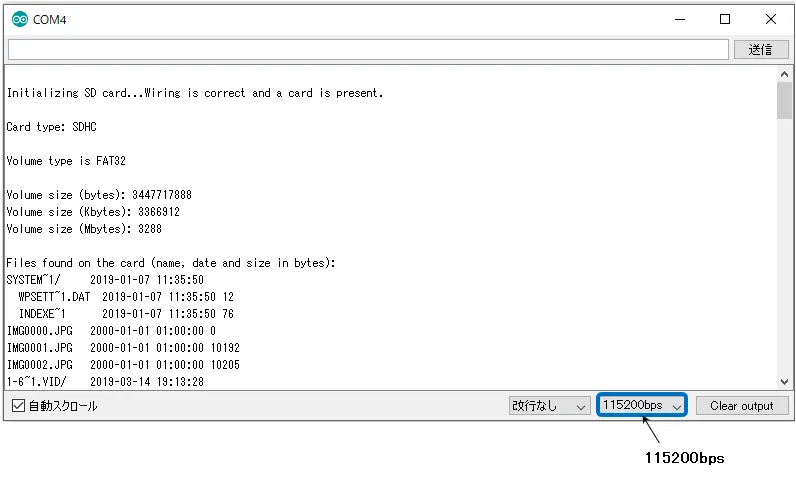Screen dimensions: 796x480
Task: Click the 115200bps annotation label below window
Action: 684,458
